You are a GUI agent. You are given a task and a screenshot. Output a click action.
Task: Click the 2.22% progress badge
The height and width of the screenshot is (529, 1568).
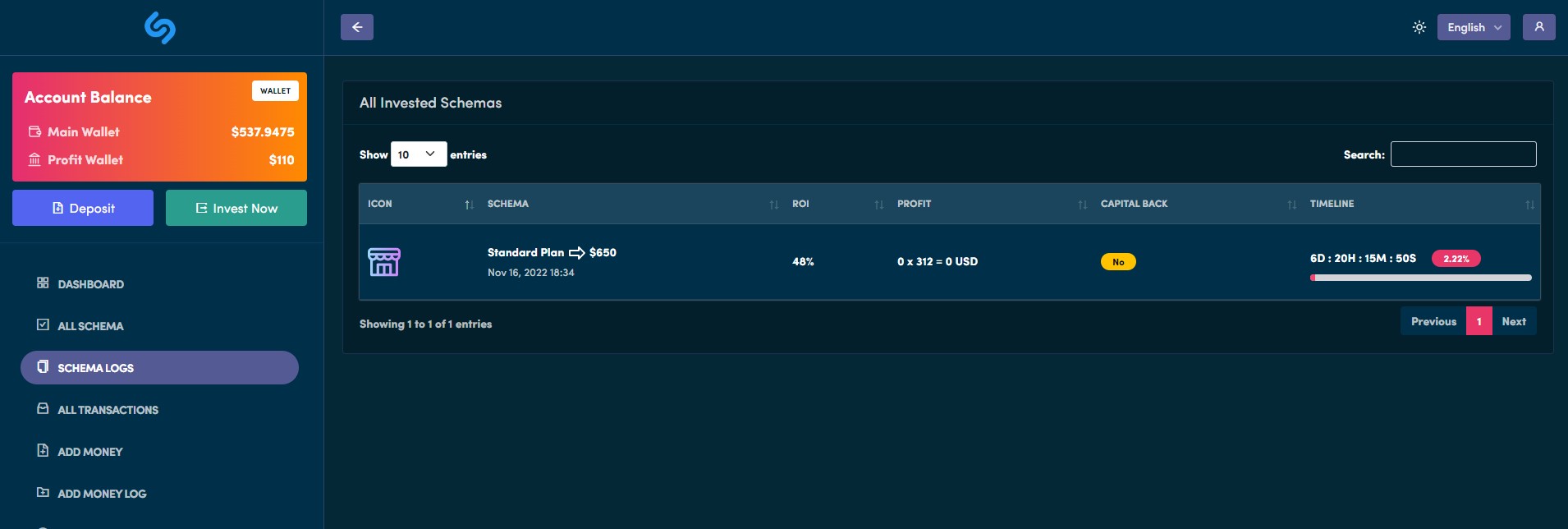[x=1456, y=259]
